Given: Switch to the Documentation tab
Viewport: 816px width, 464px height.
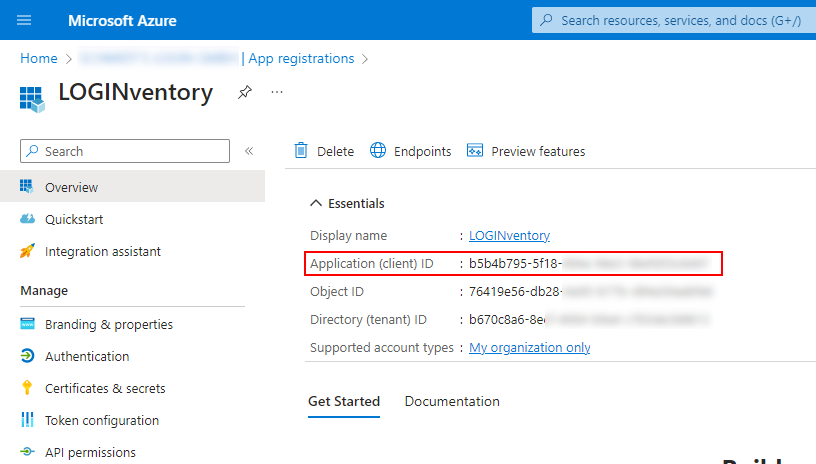Looking at the screenshot, I should coord(452,402).
